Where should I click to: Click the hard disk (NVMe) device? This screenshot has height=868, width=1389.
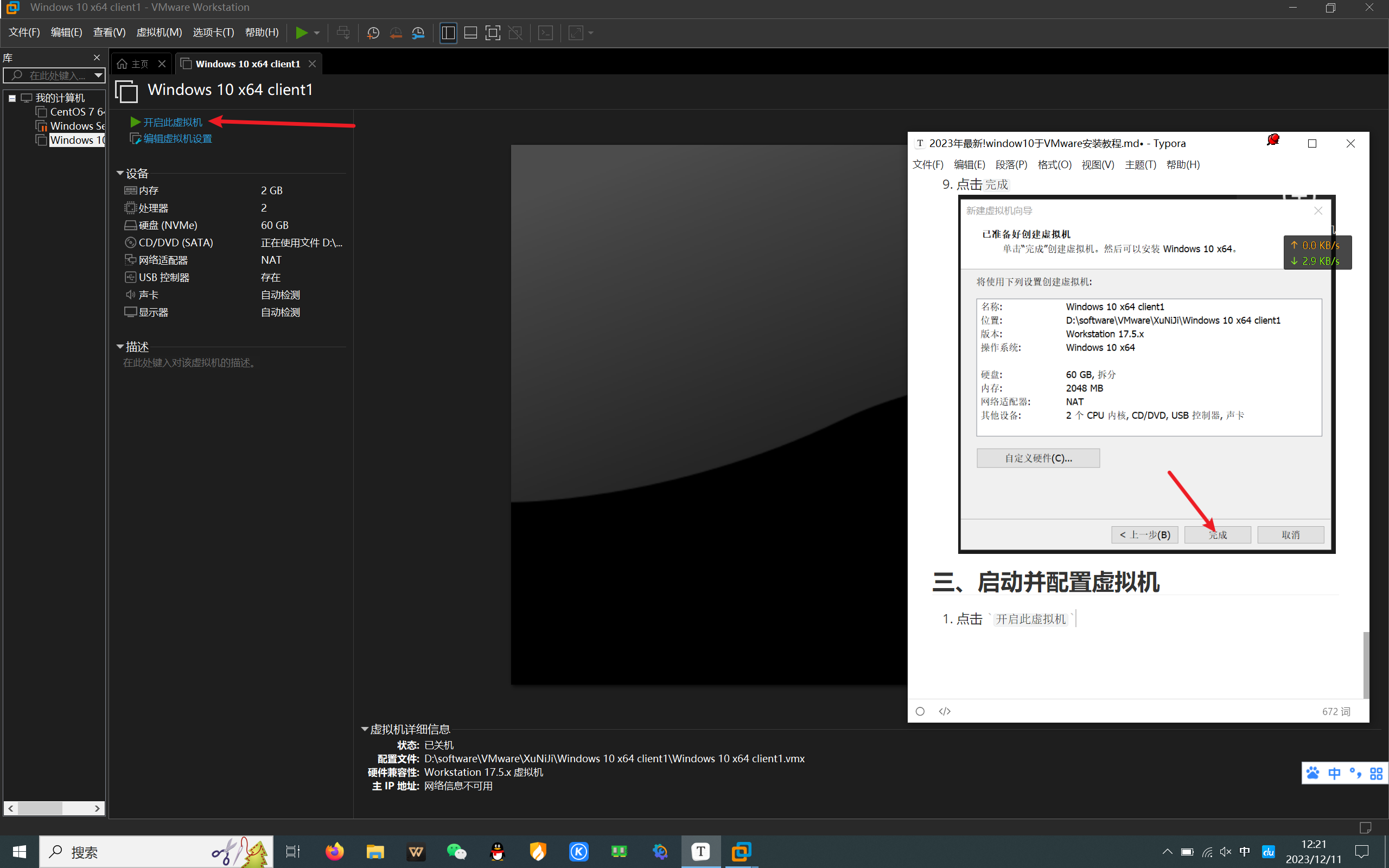[x=168, y=225]
